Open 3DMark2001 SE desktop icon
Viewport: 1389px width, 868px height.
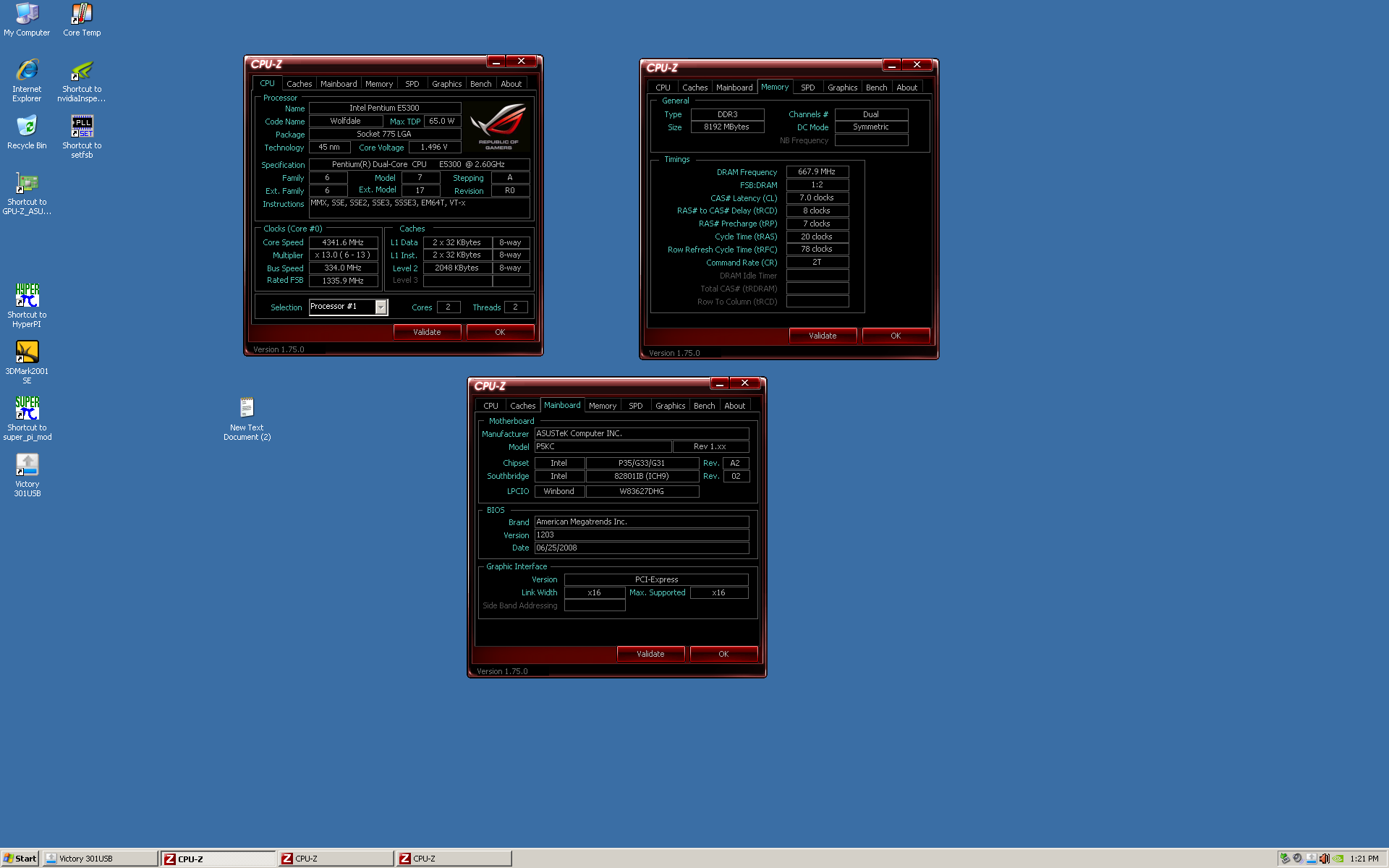coord(27,362)
